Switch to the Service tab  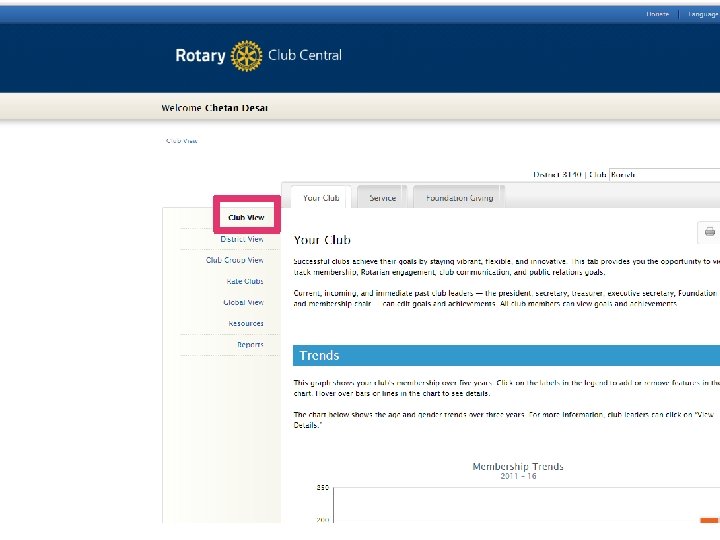[382, 198]
